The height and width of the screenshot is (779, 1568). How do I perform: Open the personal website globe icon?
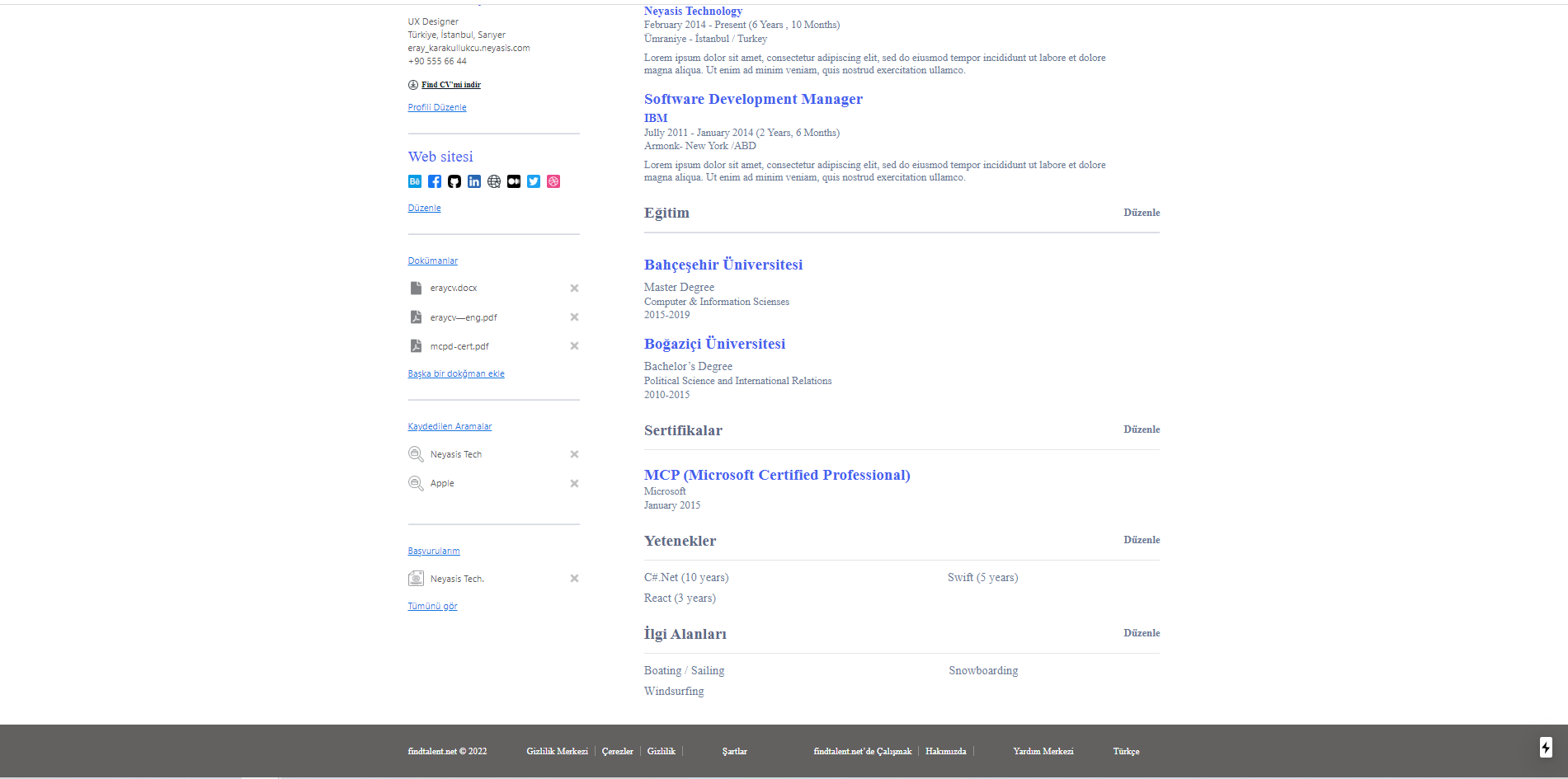coord(494,181)
